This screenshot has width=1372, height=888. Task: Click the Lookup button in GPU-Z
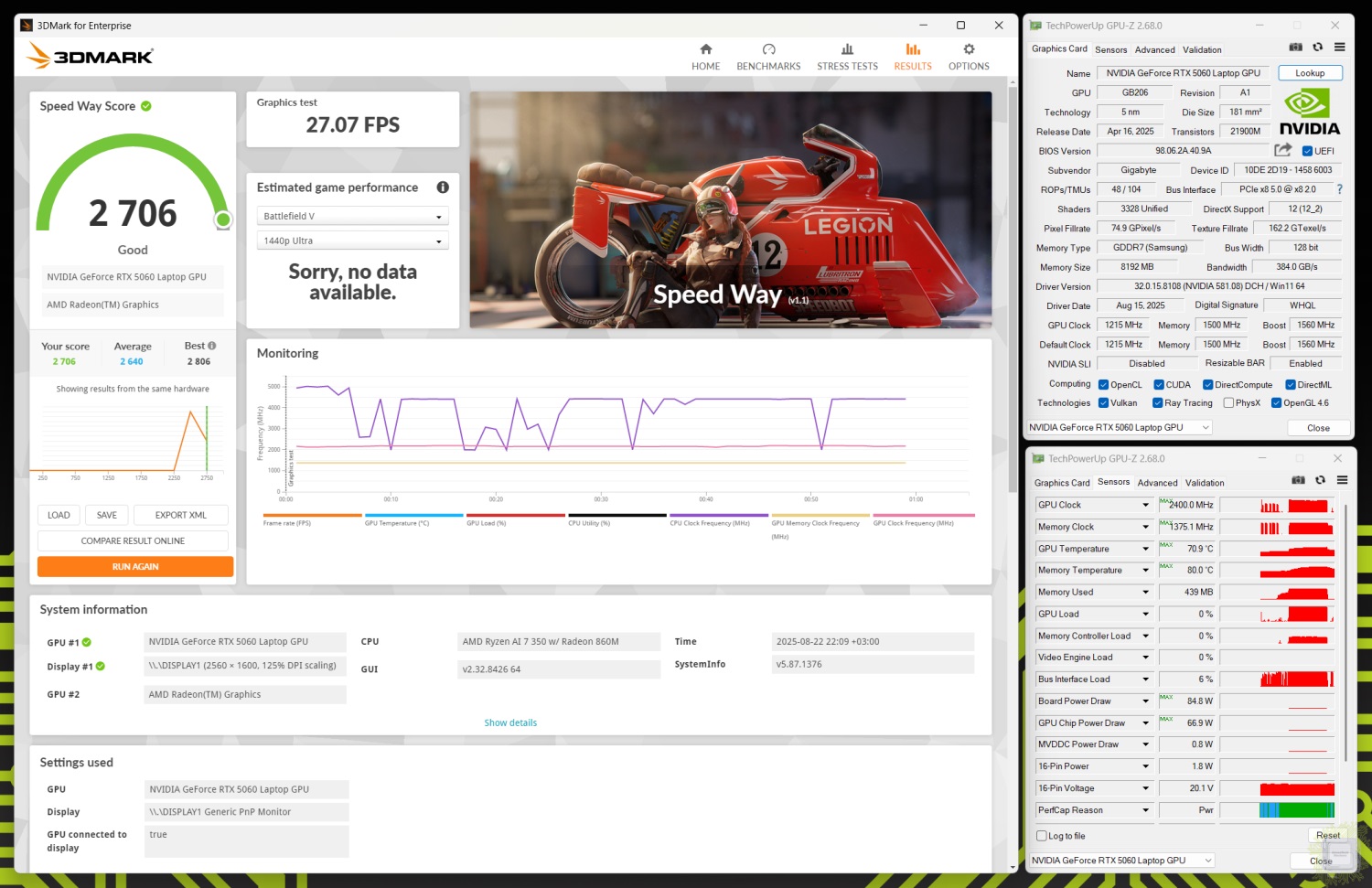click(1310, 73)
